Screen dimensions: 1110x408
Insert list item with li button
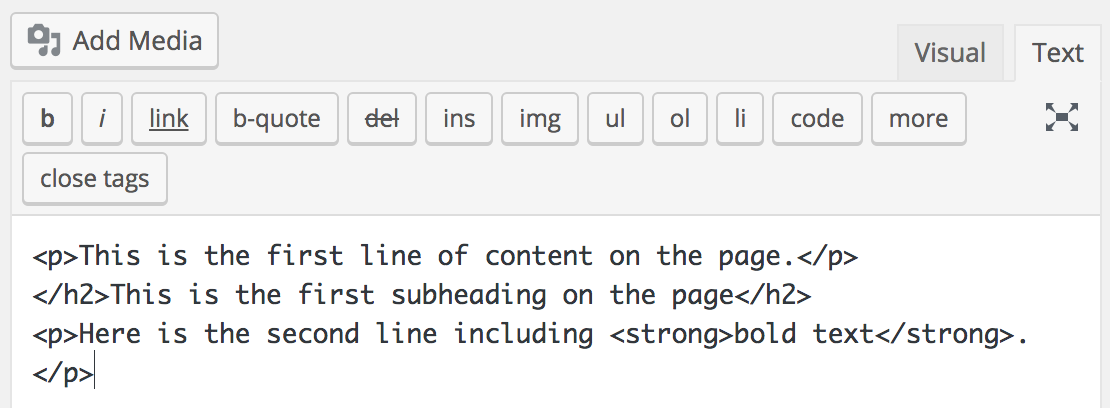point(741,119)
